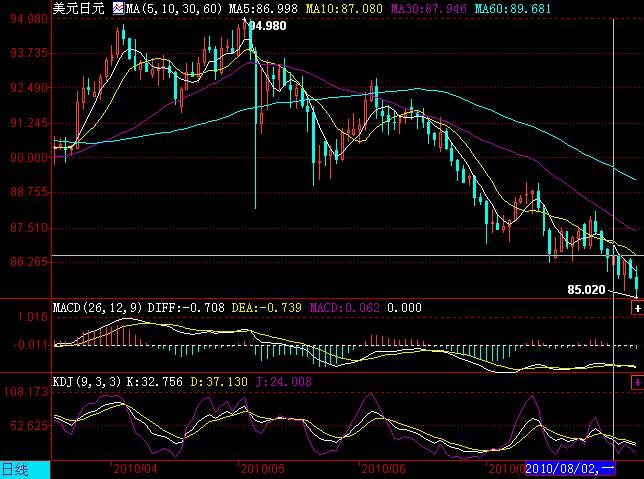Viewport: 644px width, 479px height.
Task: Click the 52.625 KDJ axis label
Action: click(x=29, y=425)
